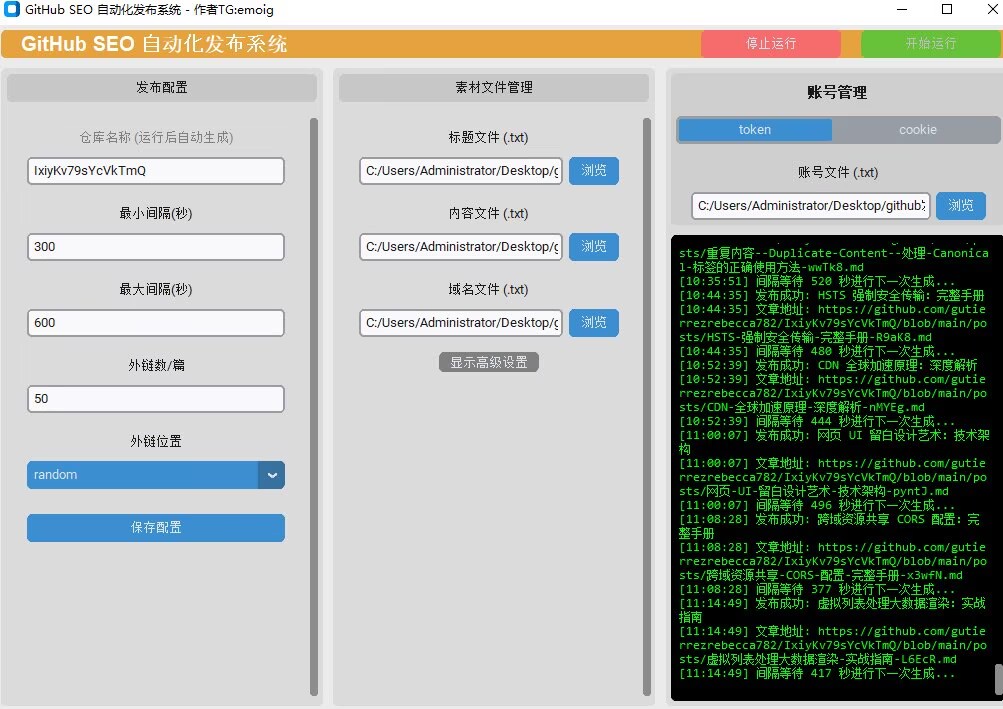Click log line 间隔等待 496 秒进行下一次生成

817,506
